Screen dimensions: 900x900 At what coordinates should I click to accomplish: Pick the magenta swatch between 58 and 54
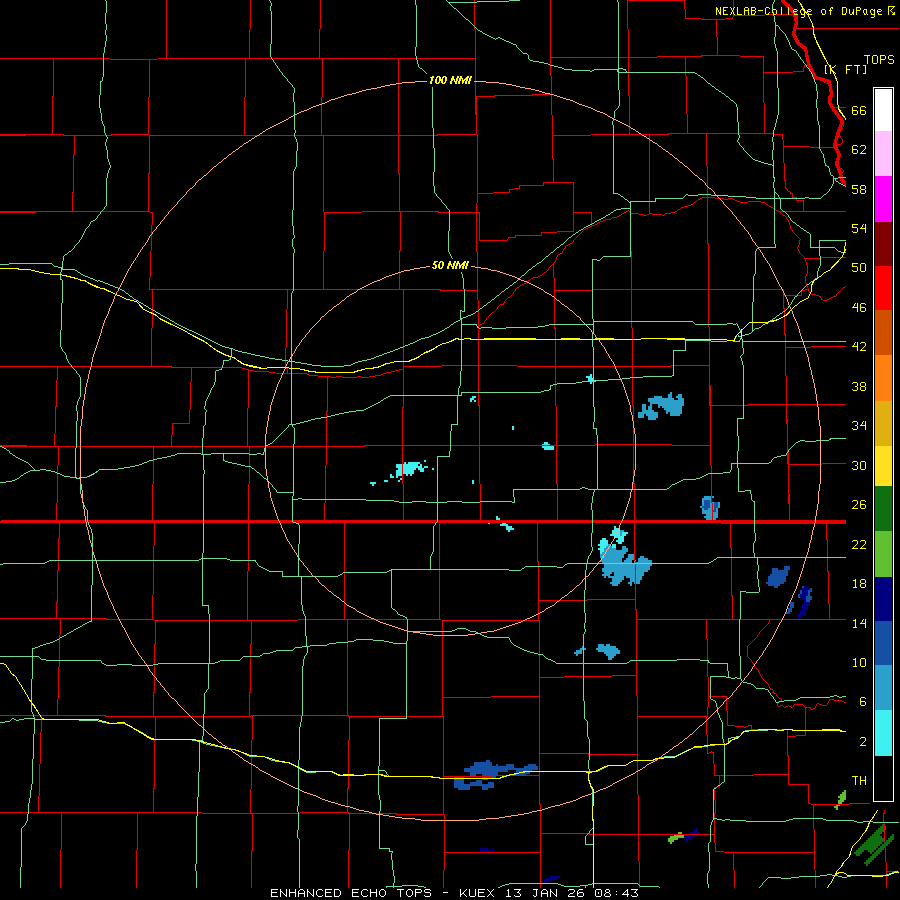tap(883, 199)
